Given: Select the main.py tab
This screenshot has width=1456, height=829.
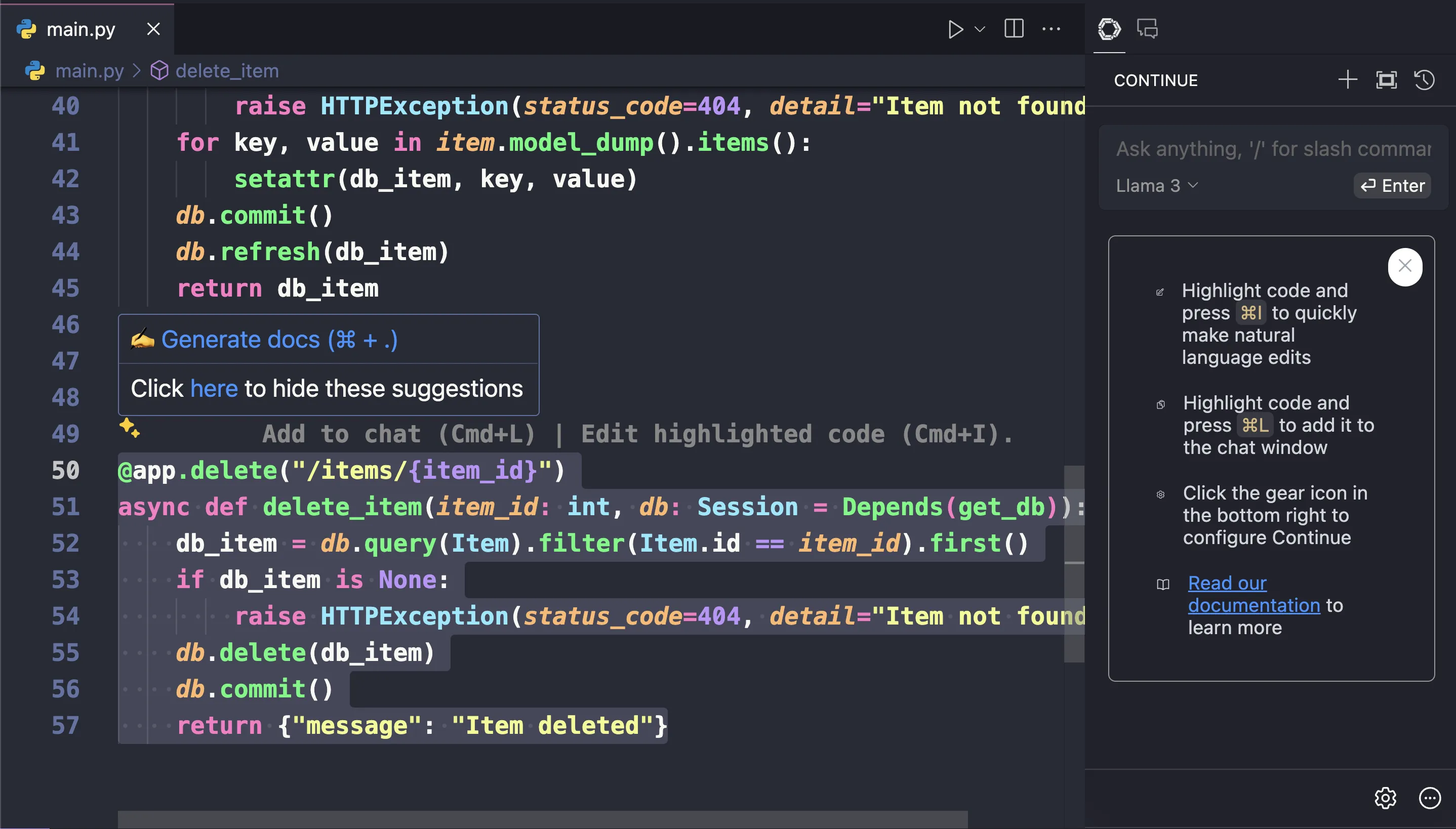Looking at the screenshot, I should click(x=88, y=29).
